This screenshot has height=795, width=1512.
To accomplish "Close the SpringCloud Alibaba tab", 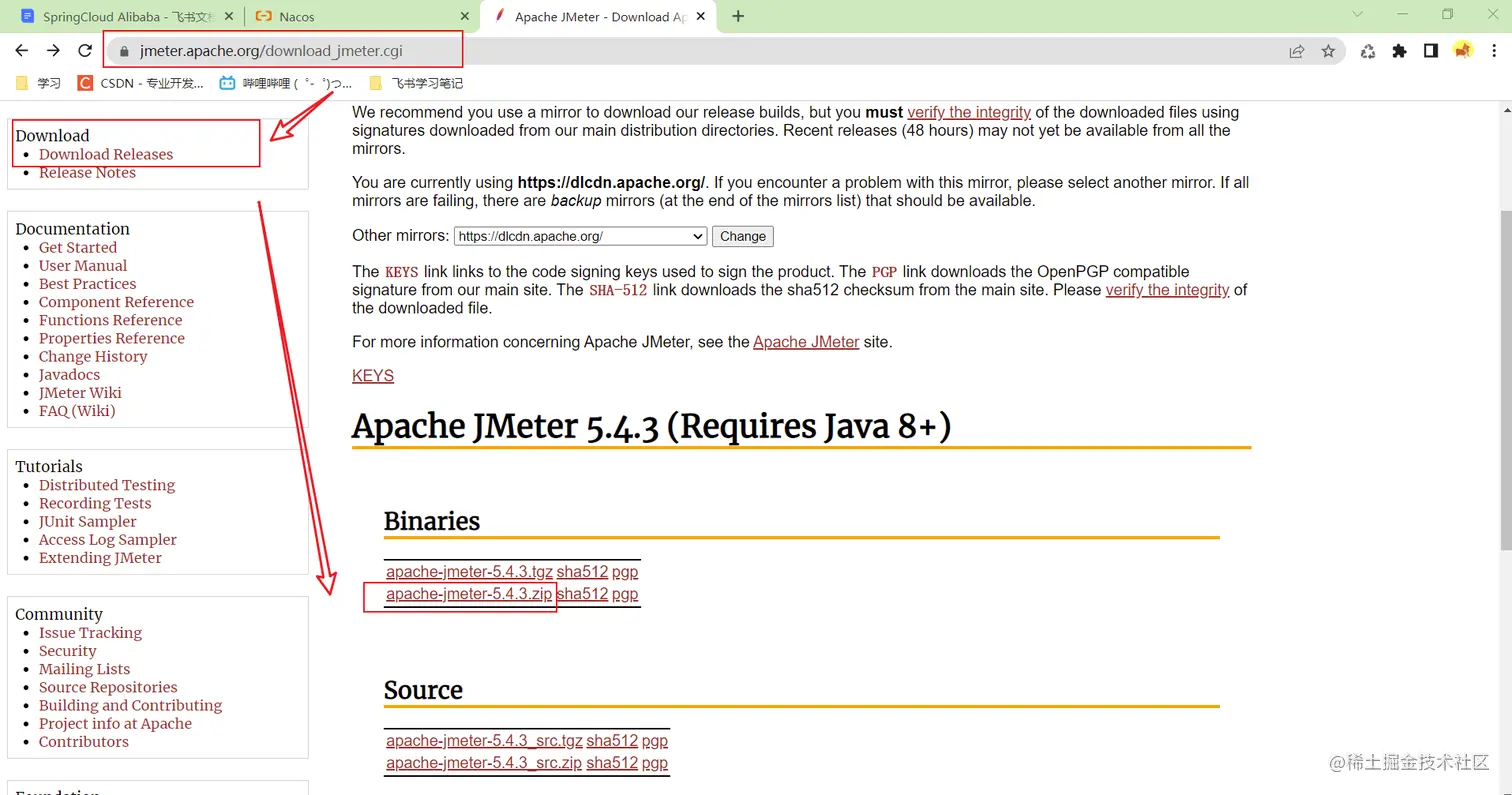I will pos(228,16).
